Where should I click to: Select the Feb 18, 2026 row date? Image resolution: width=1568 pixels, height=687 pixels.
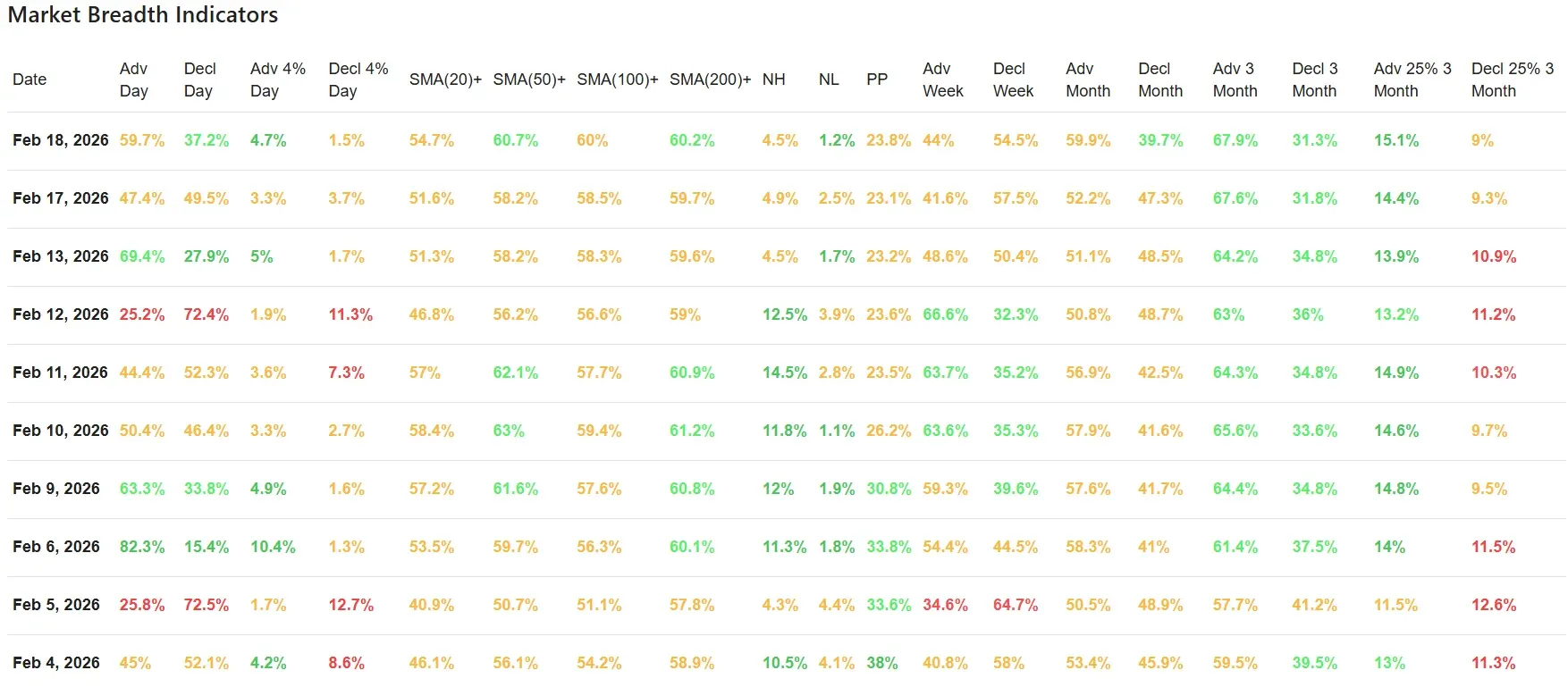click(x=60, y=140)
